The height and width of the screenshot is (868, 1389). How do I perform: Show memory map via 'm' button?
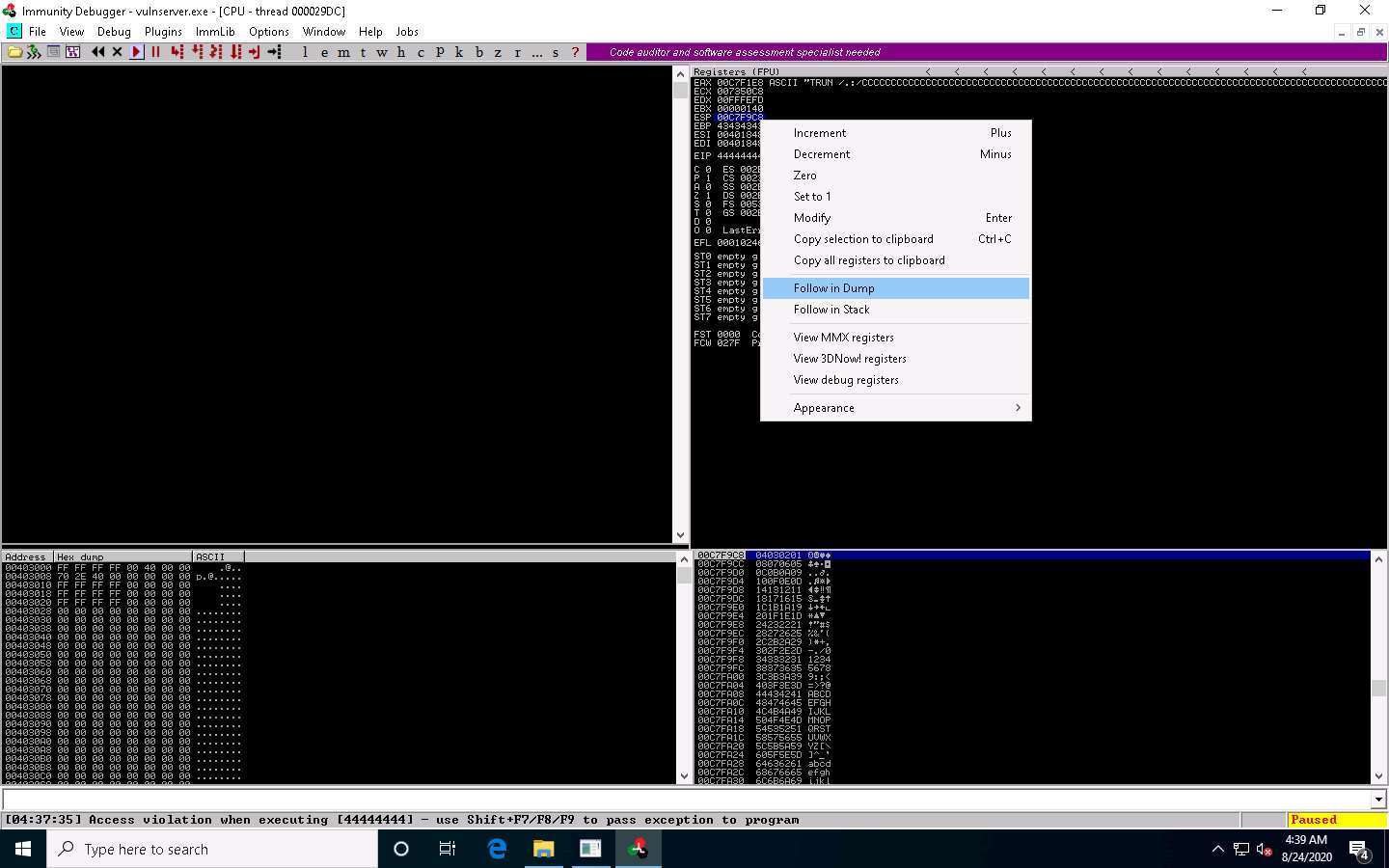click(x=343, y=52)
